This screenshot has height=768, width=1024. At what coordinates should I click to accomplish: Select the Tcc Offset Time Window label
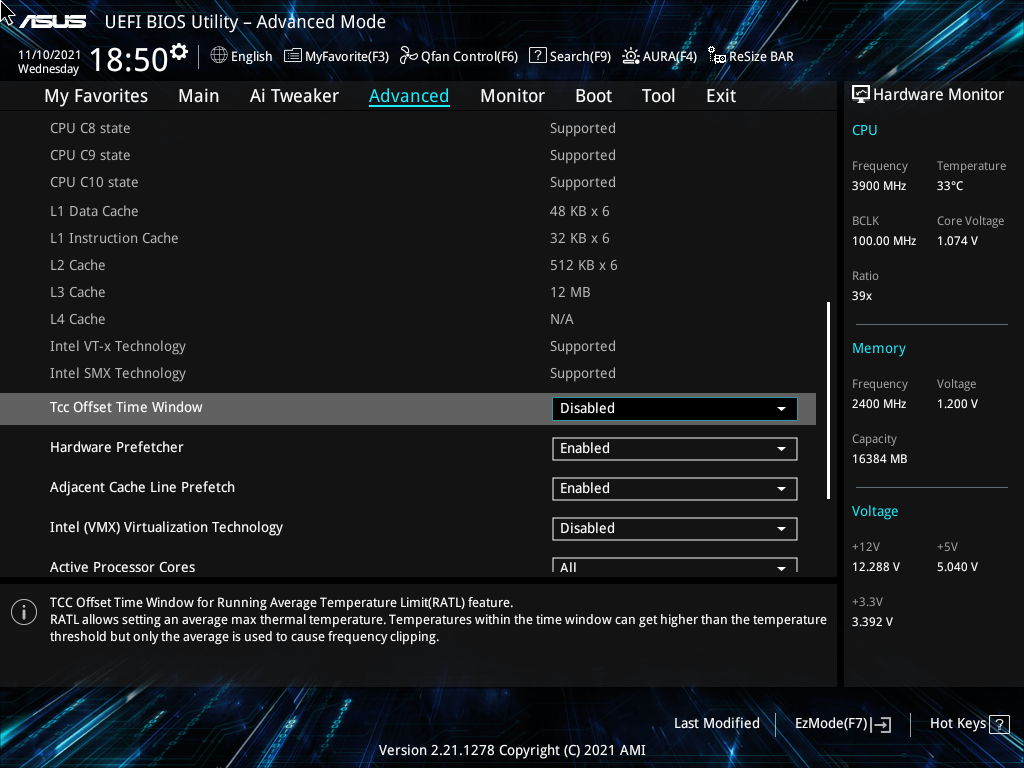point(126,408)
